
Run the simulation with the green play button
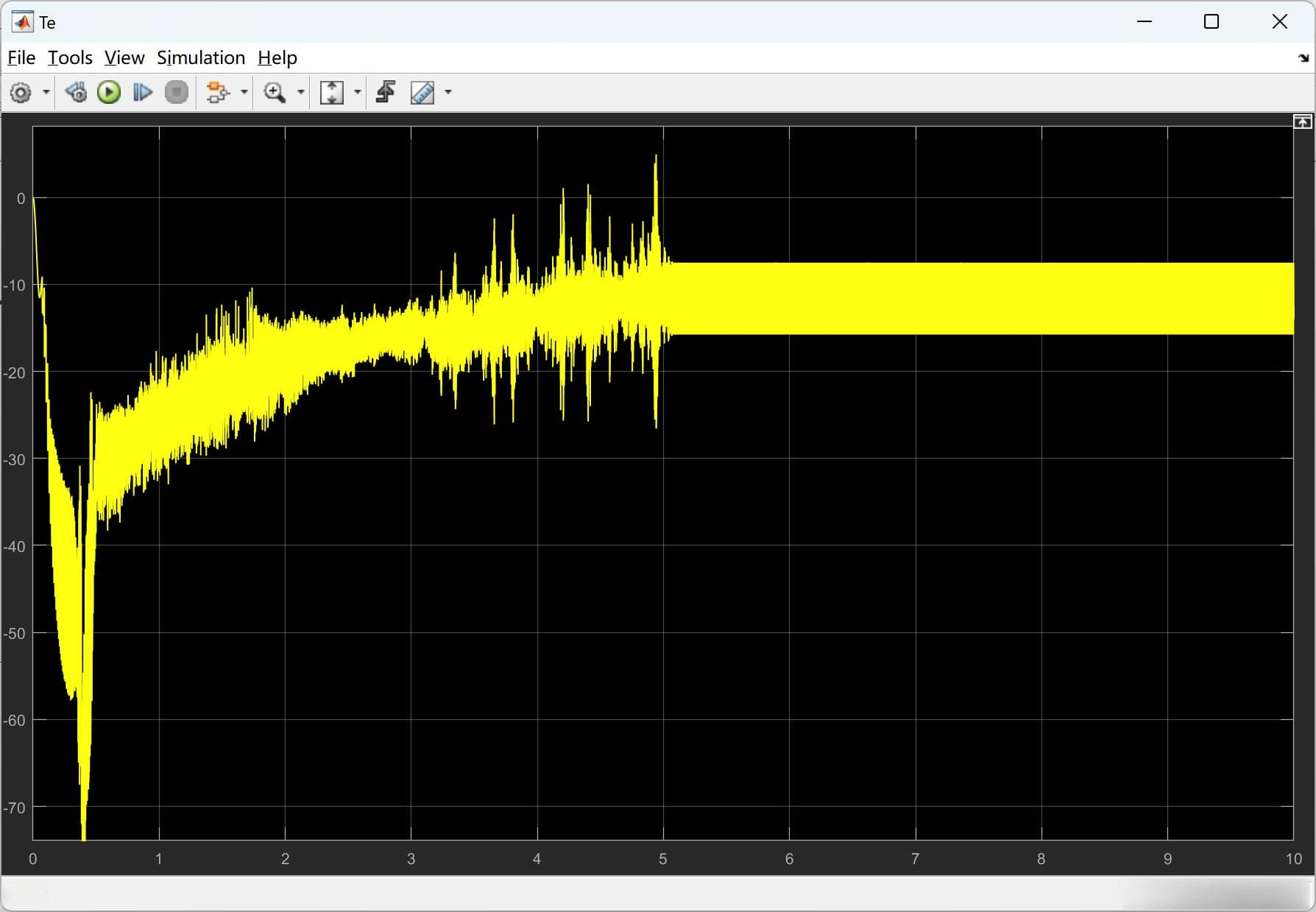pyautogui.click(x=109, y=93)
